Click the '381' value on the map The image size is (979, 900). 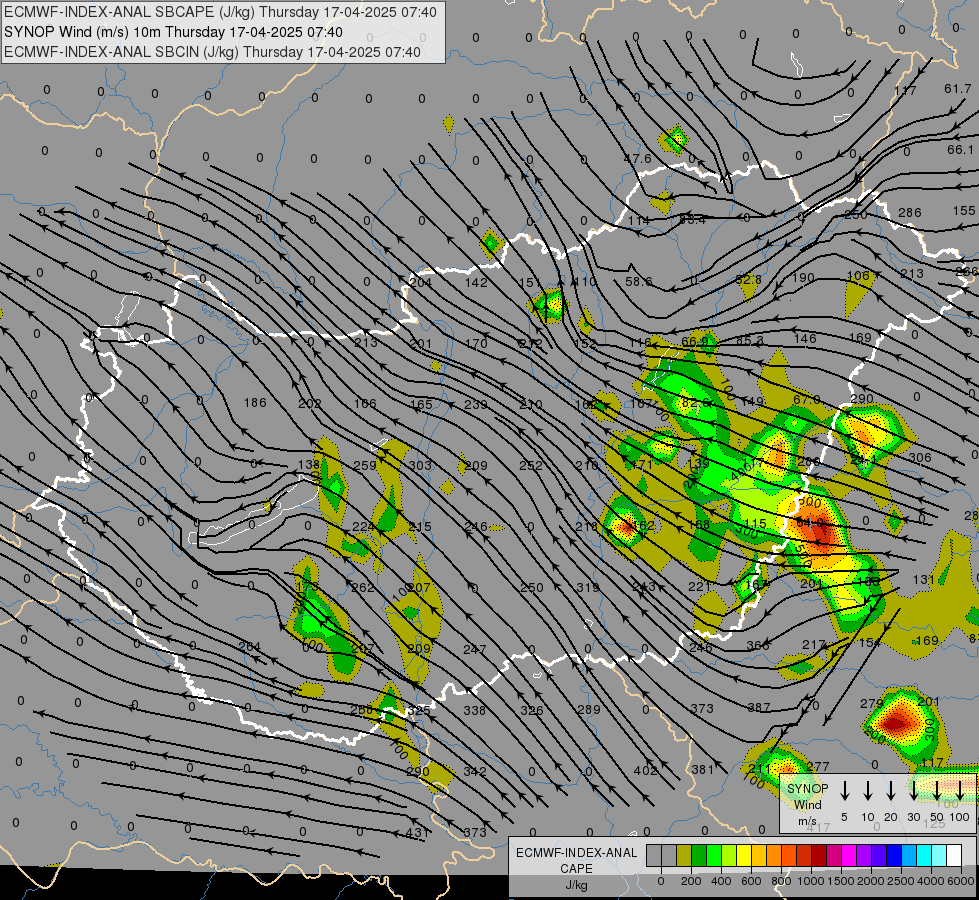click(x=702, y=769)
